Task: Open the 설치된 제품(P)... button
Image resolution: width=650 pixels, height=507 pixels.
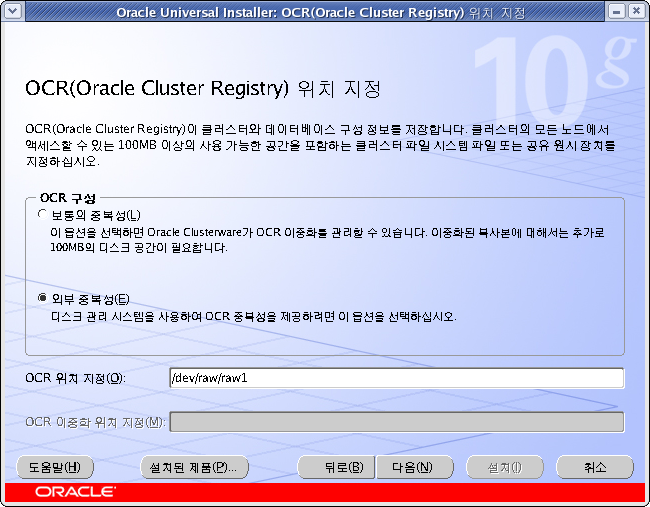Action: coord(194,467)
